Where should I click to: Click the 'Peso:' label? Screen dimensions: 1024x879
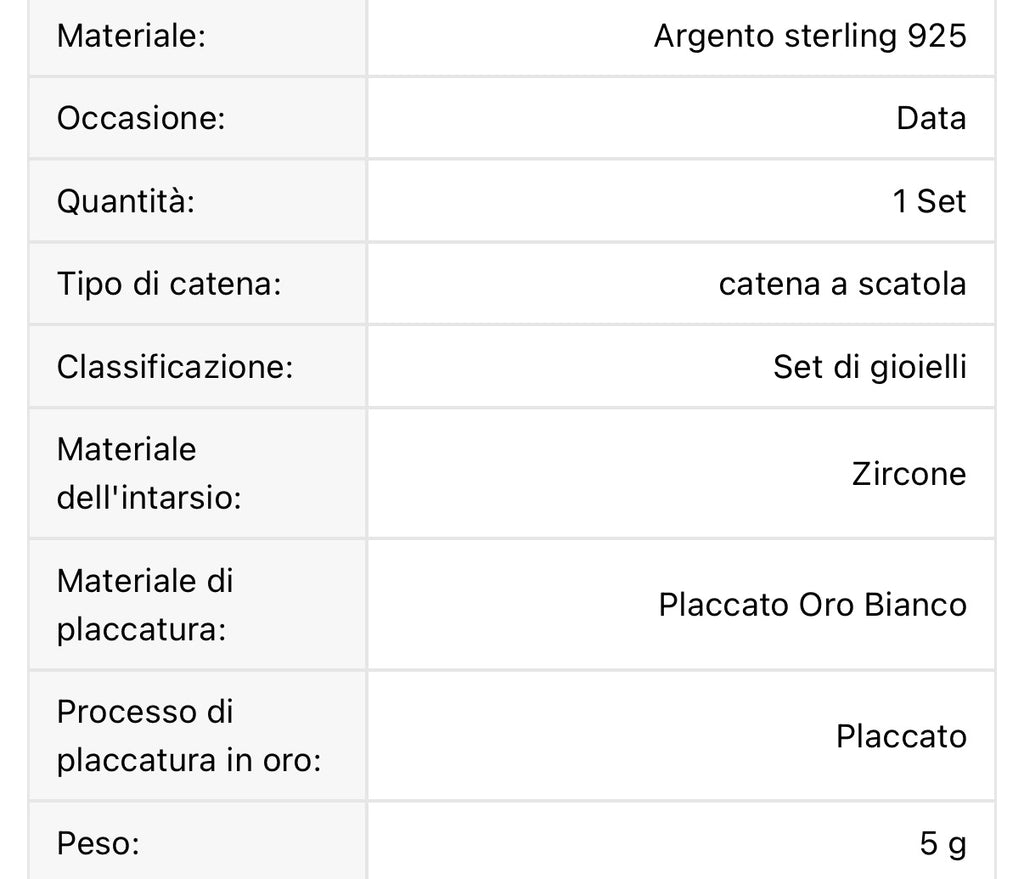[97, 845]
